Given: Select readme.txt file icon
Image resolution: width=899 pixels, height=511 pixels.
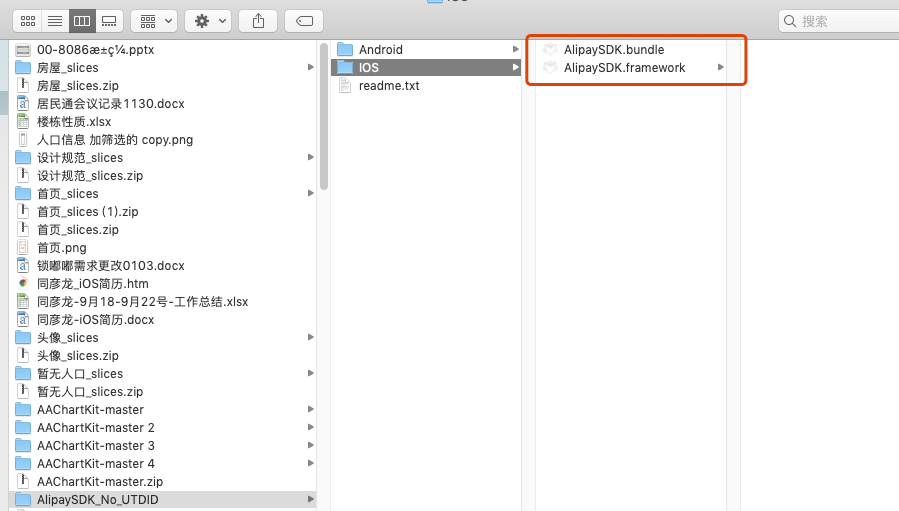Looking at the screenshot, I should 345,85.
